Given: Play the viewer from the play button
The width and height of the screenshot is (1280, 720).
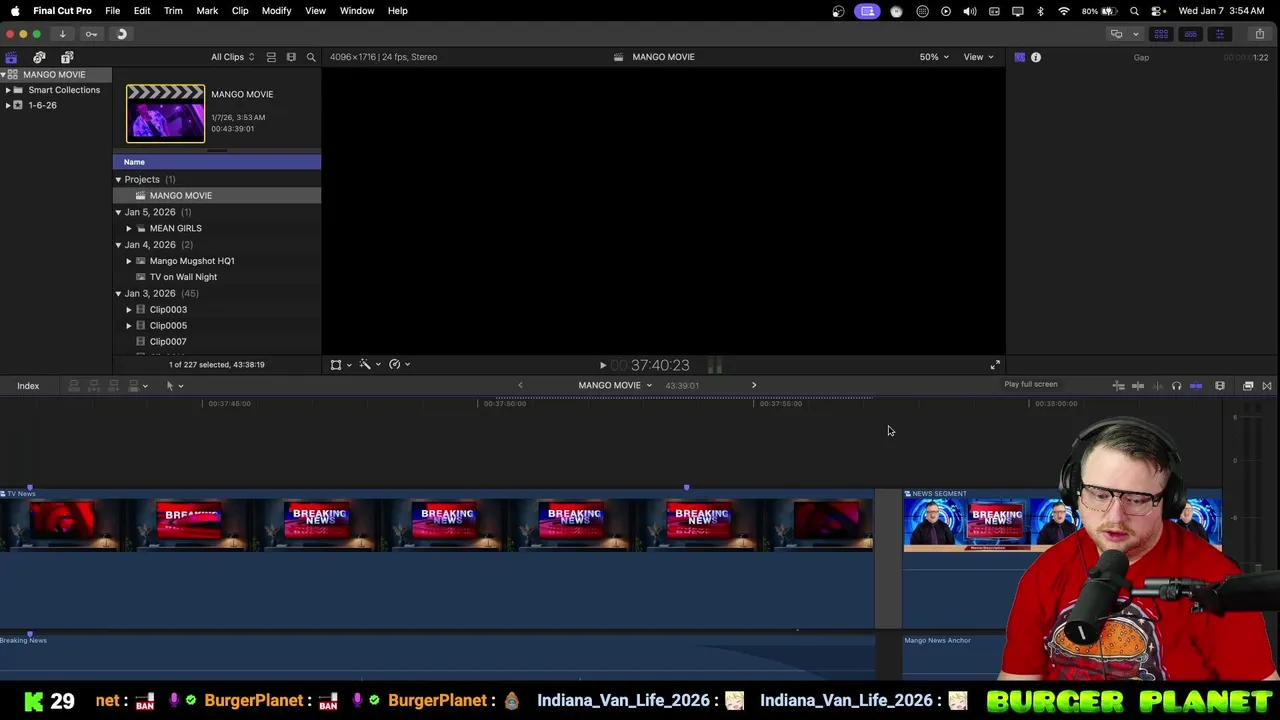Looking at the screenshot, I should (x=603, y=366).
